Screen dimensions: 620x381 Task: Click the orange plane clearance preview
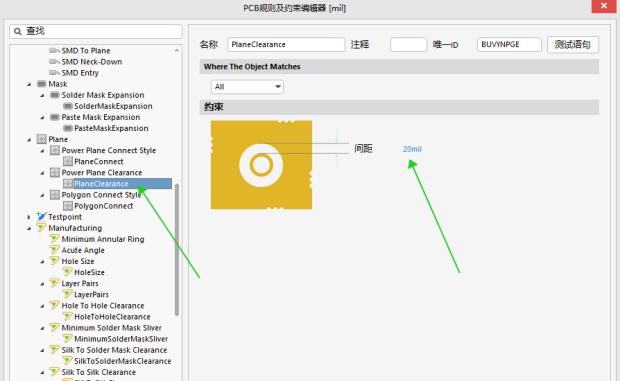(x=261, y=165)
